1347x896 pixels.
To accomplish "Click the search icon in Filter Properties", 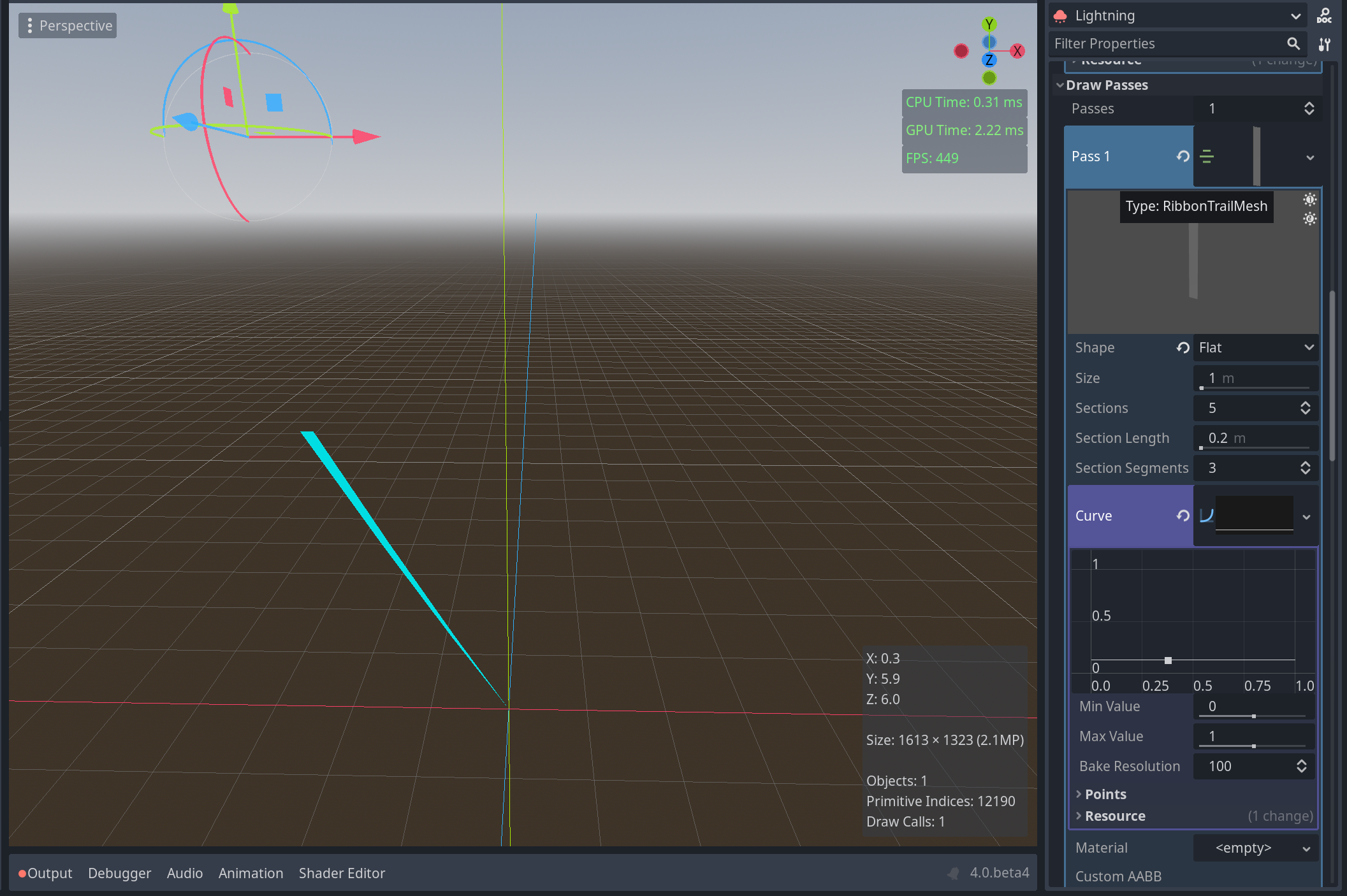I will (x=1293, y=43).
